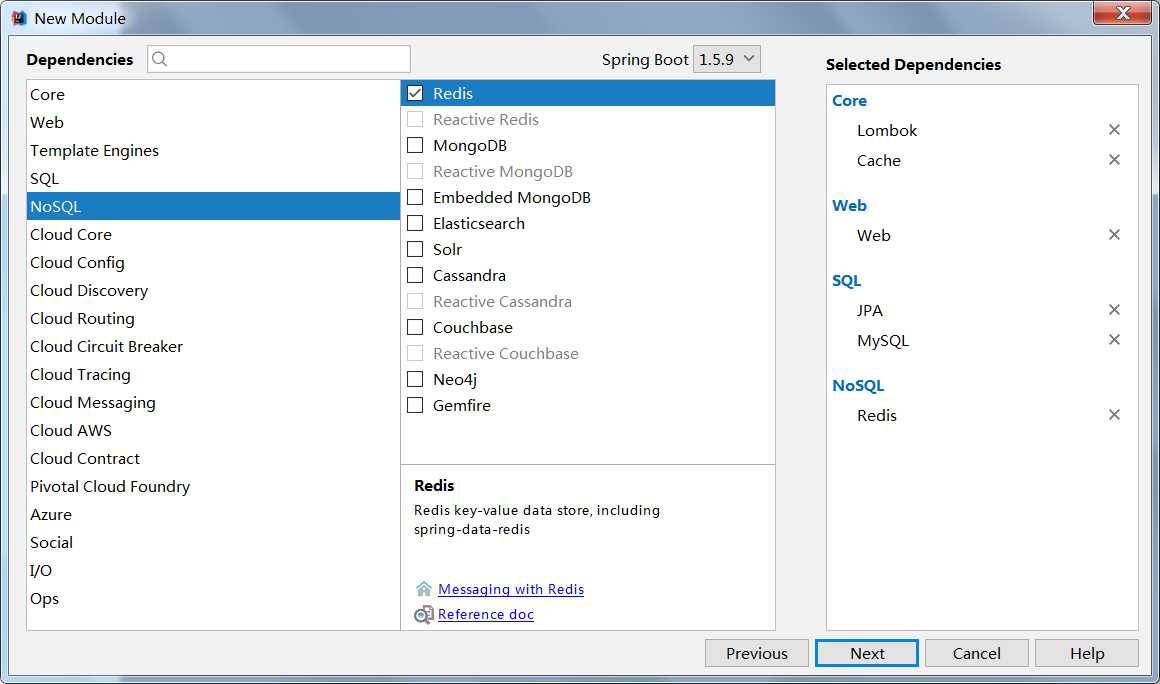Remove Web from selected dependencies
The width and height of the screenshot is (1160, 684).
(x=1114, y=234)
